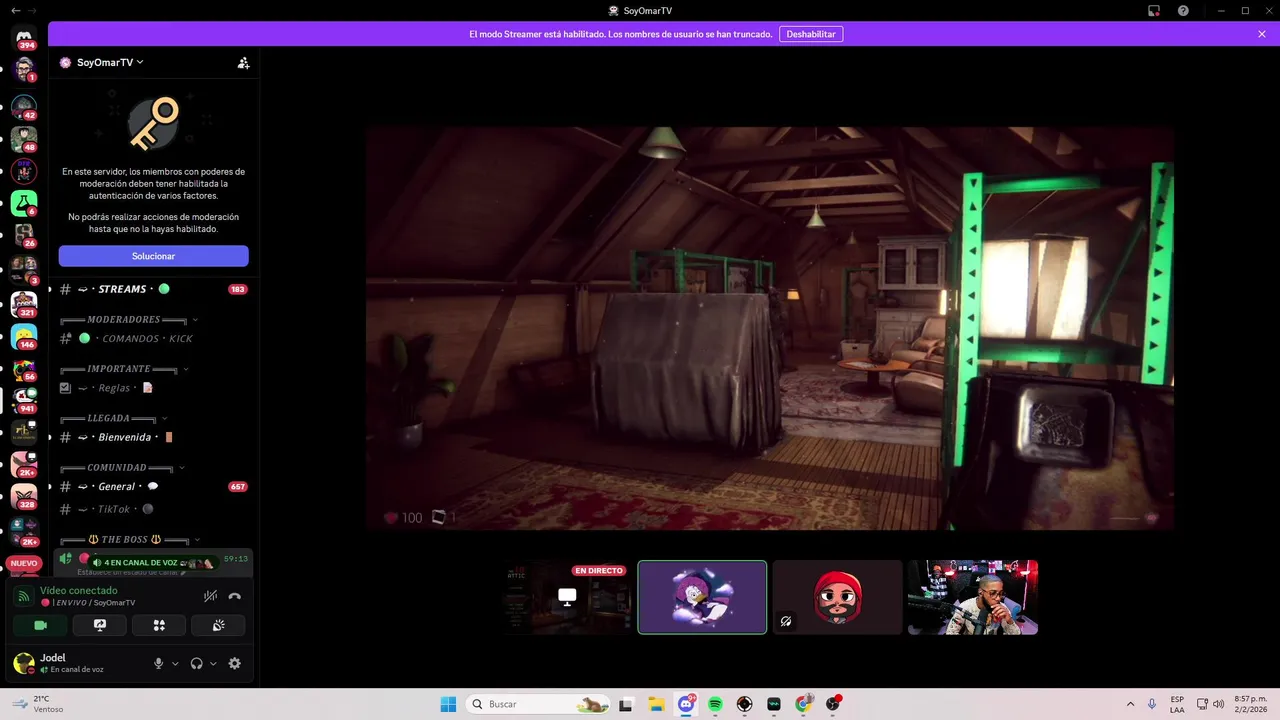The width and height of the screenshot is (1280, 720).
Task: Open volume control in system tray
Action: tap(1218, 704)
